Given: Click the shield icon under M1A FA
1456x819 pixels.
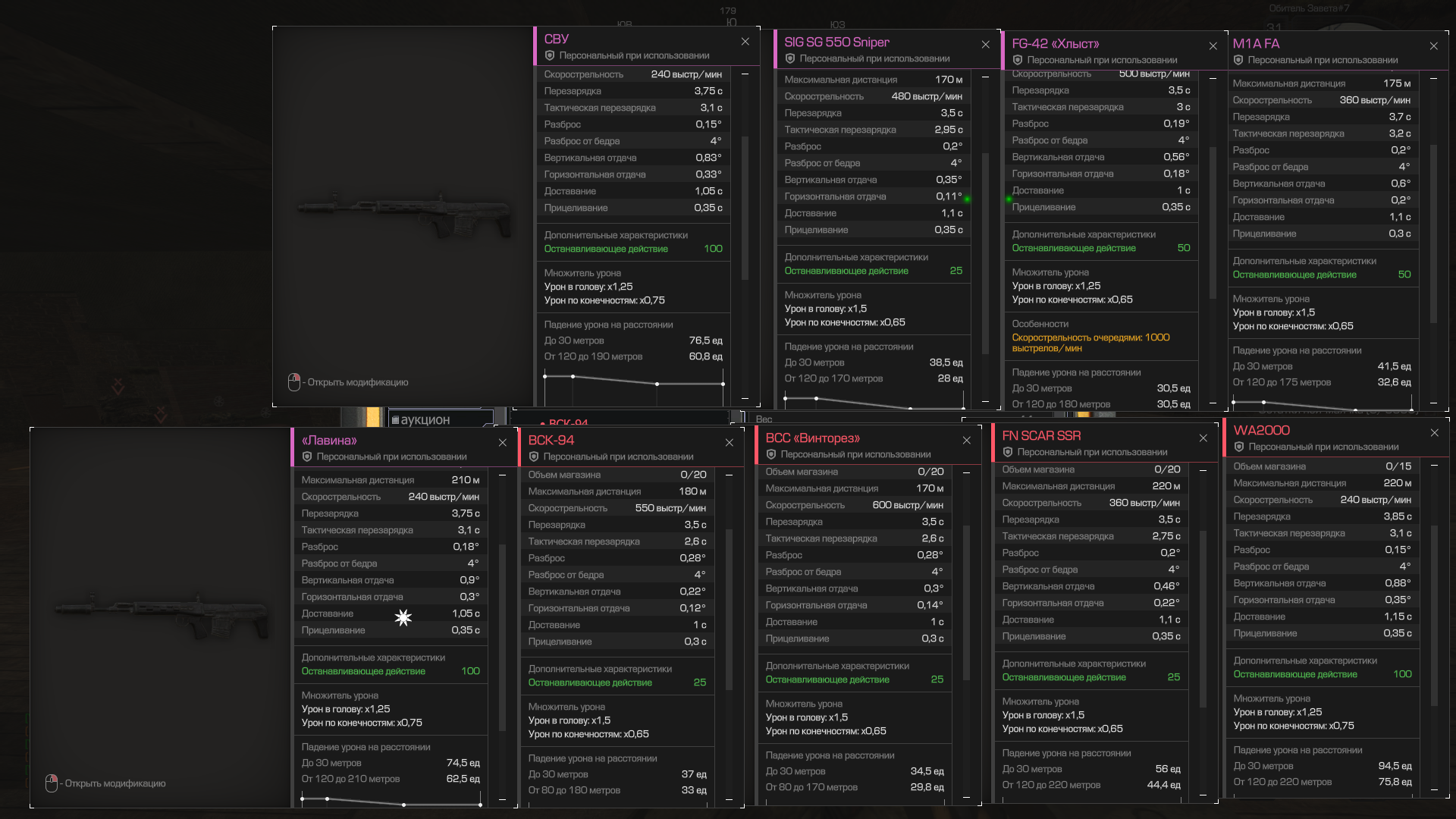Looking at the screenshot, I should 1238,60.
